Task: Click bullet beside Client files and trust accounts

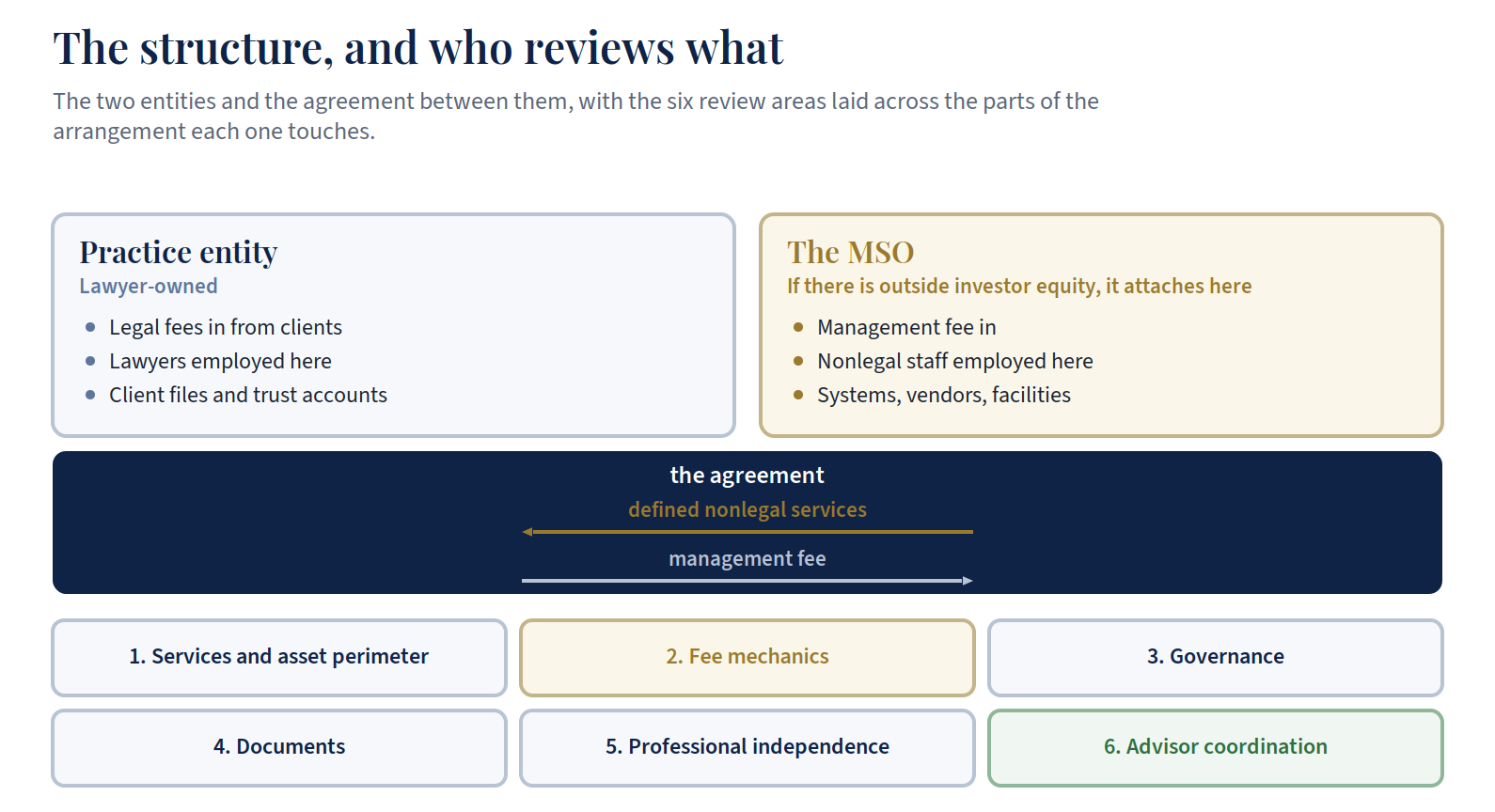Action: coord(90,395)
